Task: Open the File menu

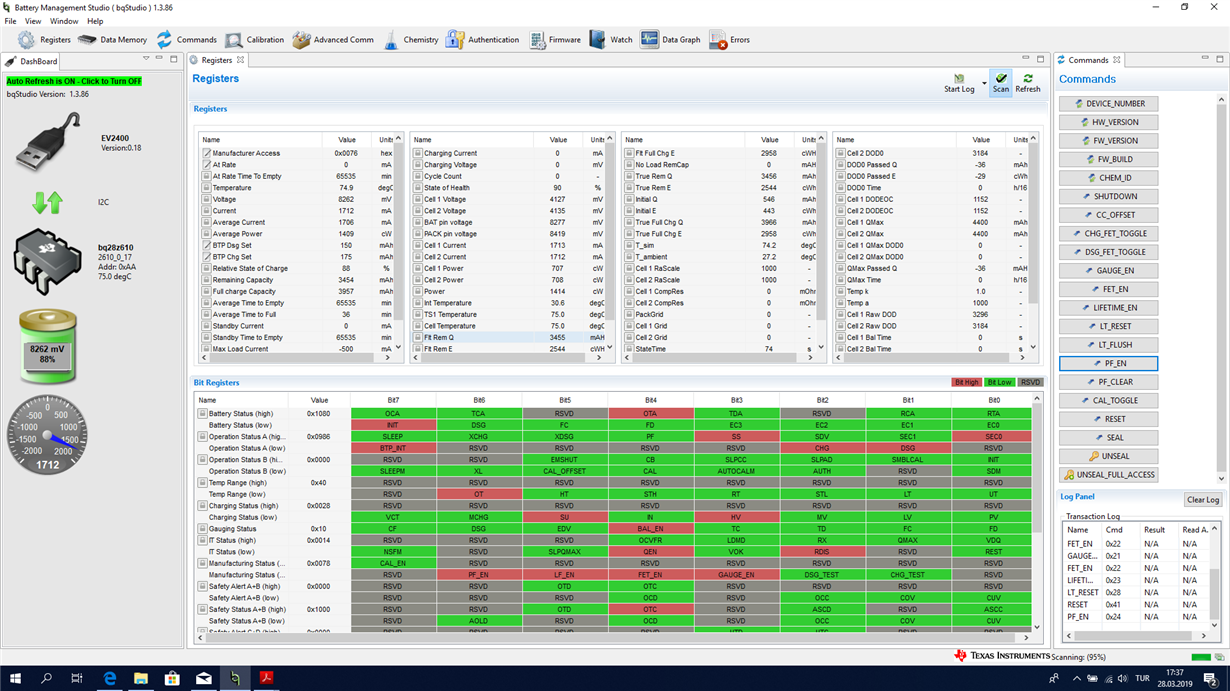Action: [x=10, y=21]
